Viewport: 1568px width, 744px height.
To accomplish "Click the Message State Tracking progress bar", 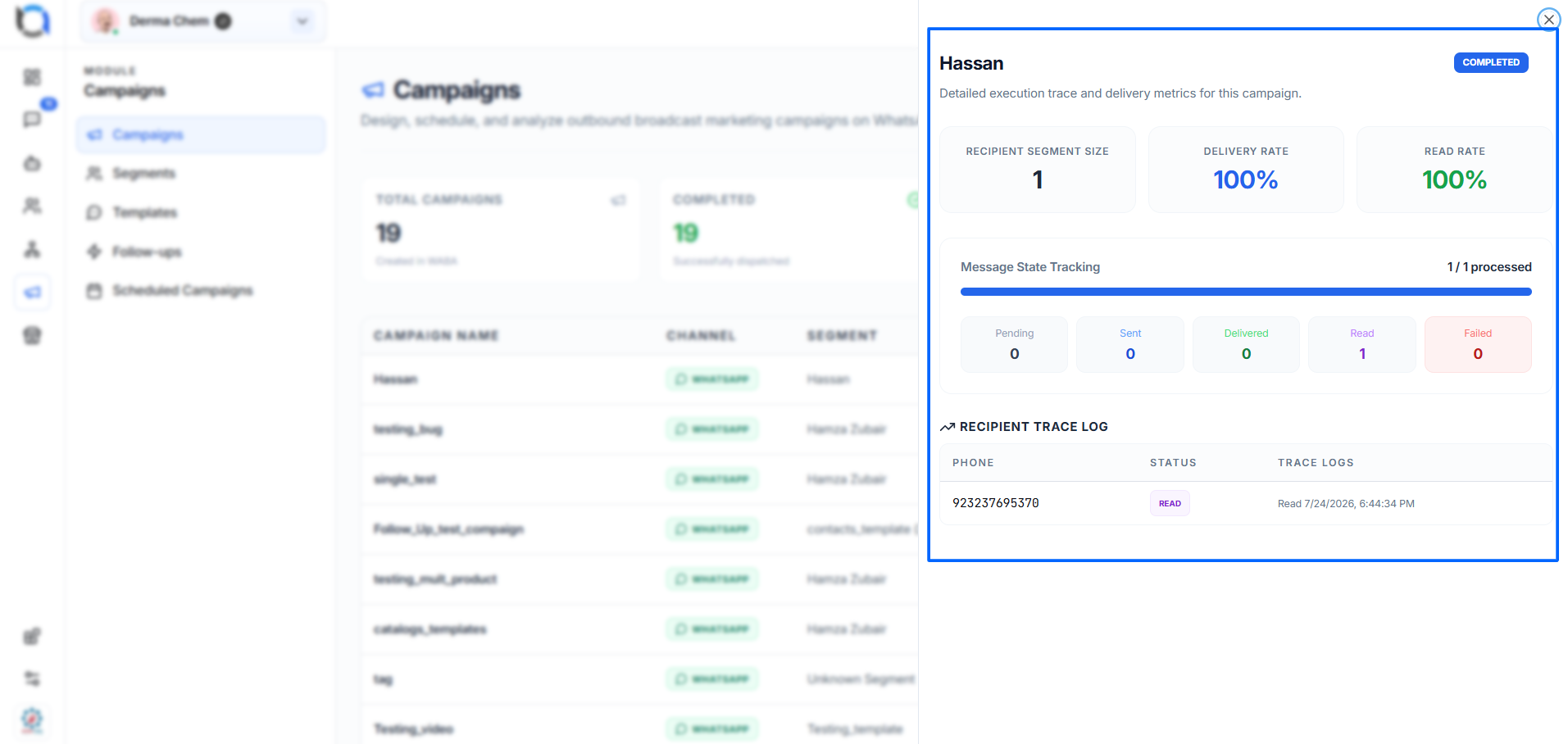I will (x=1246, y=292).
